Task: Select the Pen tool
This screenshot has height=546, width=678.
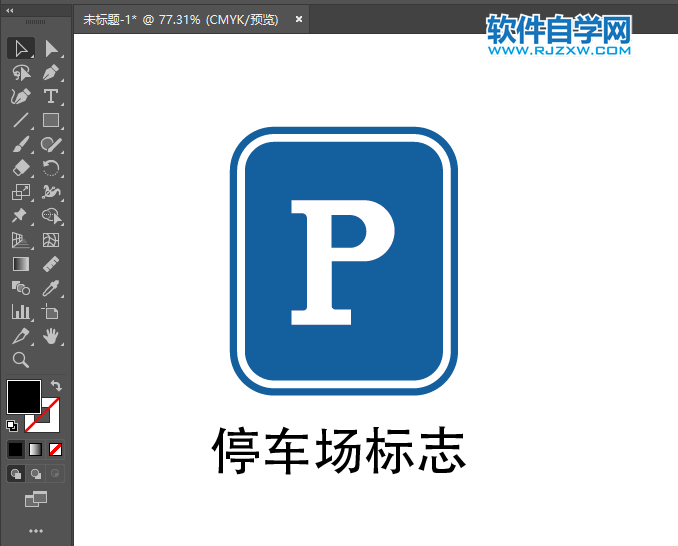Action: tap(51, 72)
